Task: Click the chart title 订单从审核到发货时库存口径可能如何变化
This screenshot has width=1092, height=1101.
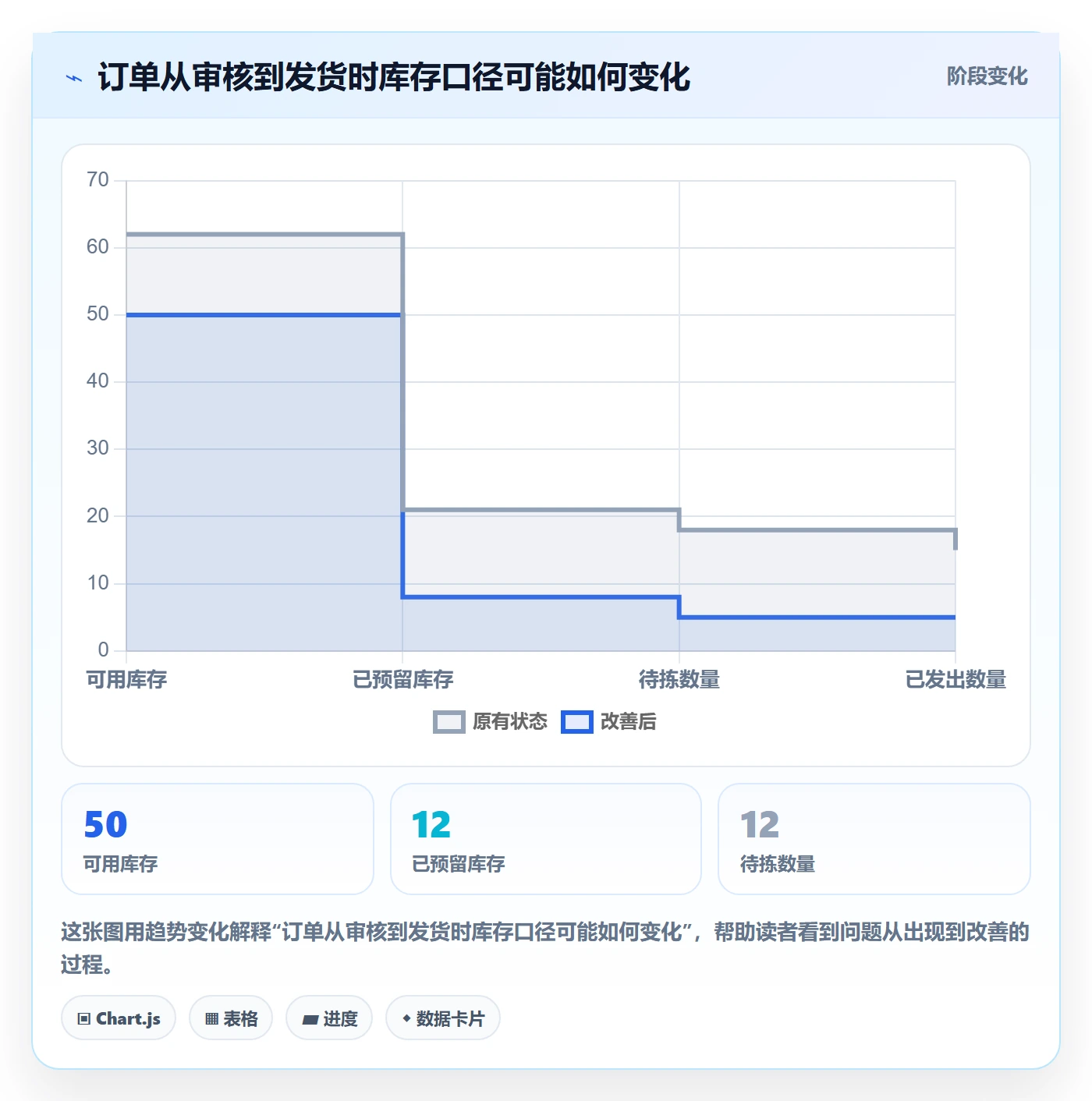Action: coord(394,77)
